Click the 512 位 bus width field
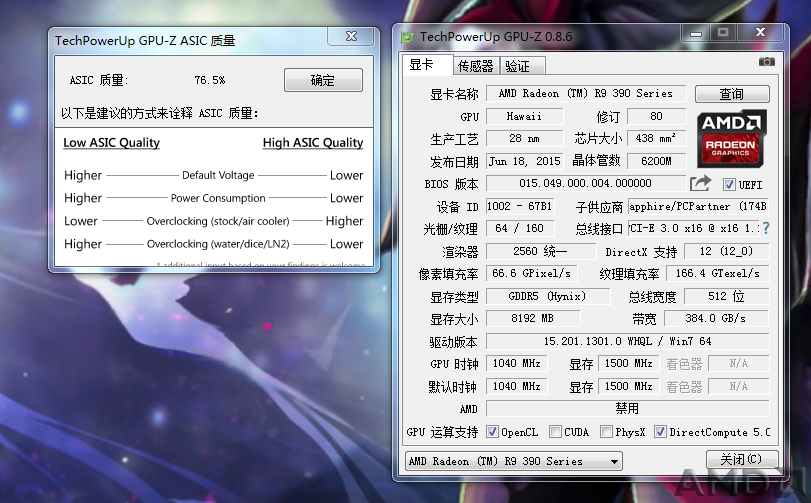The height and width of the screenshot is (503, 811). click(x=726, y=296)
